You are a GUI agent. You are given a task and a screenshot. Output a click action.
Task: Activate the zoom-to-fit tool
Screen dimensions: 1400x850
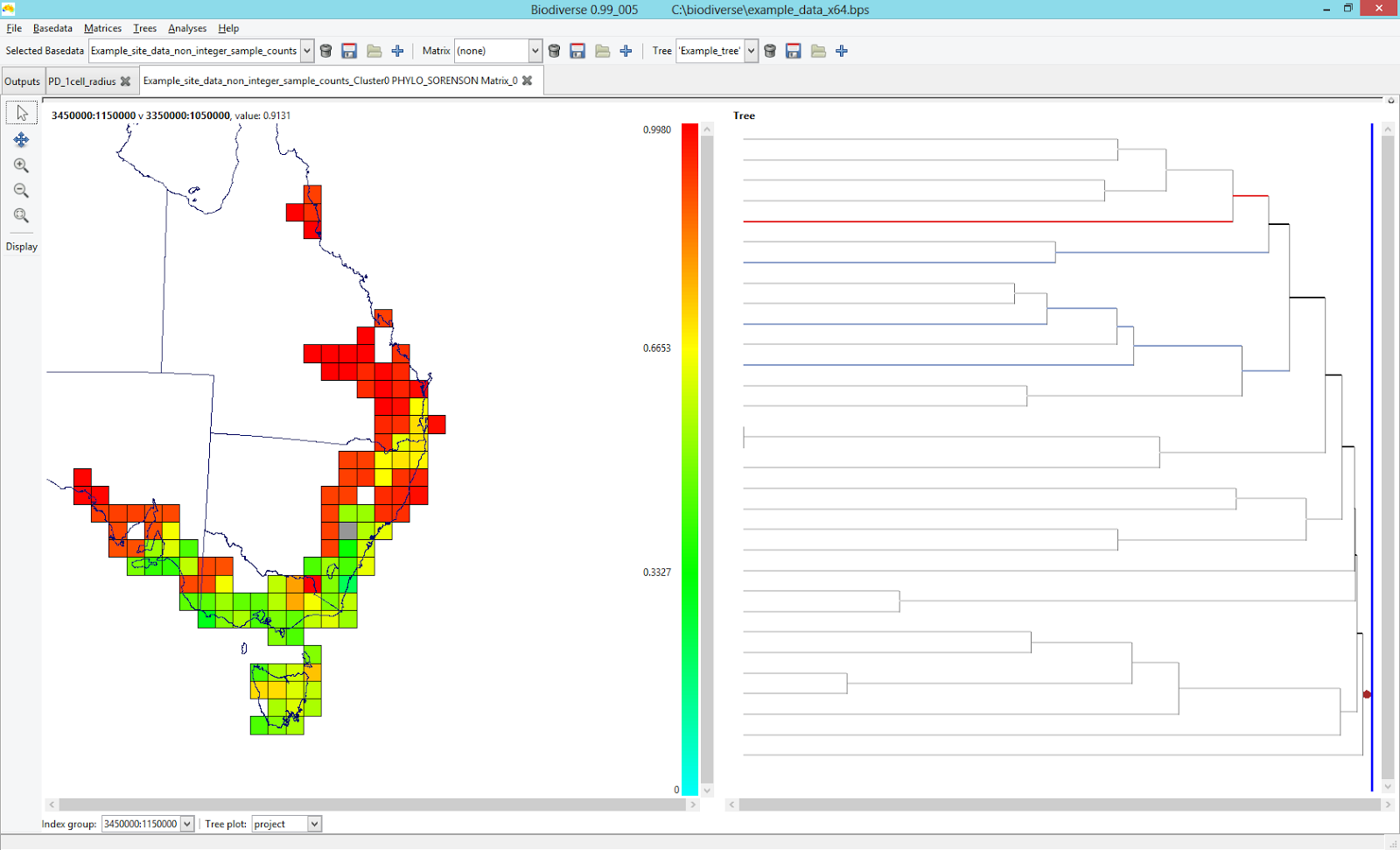[21, 215]
